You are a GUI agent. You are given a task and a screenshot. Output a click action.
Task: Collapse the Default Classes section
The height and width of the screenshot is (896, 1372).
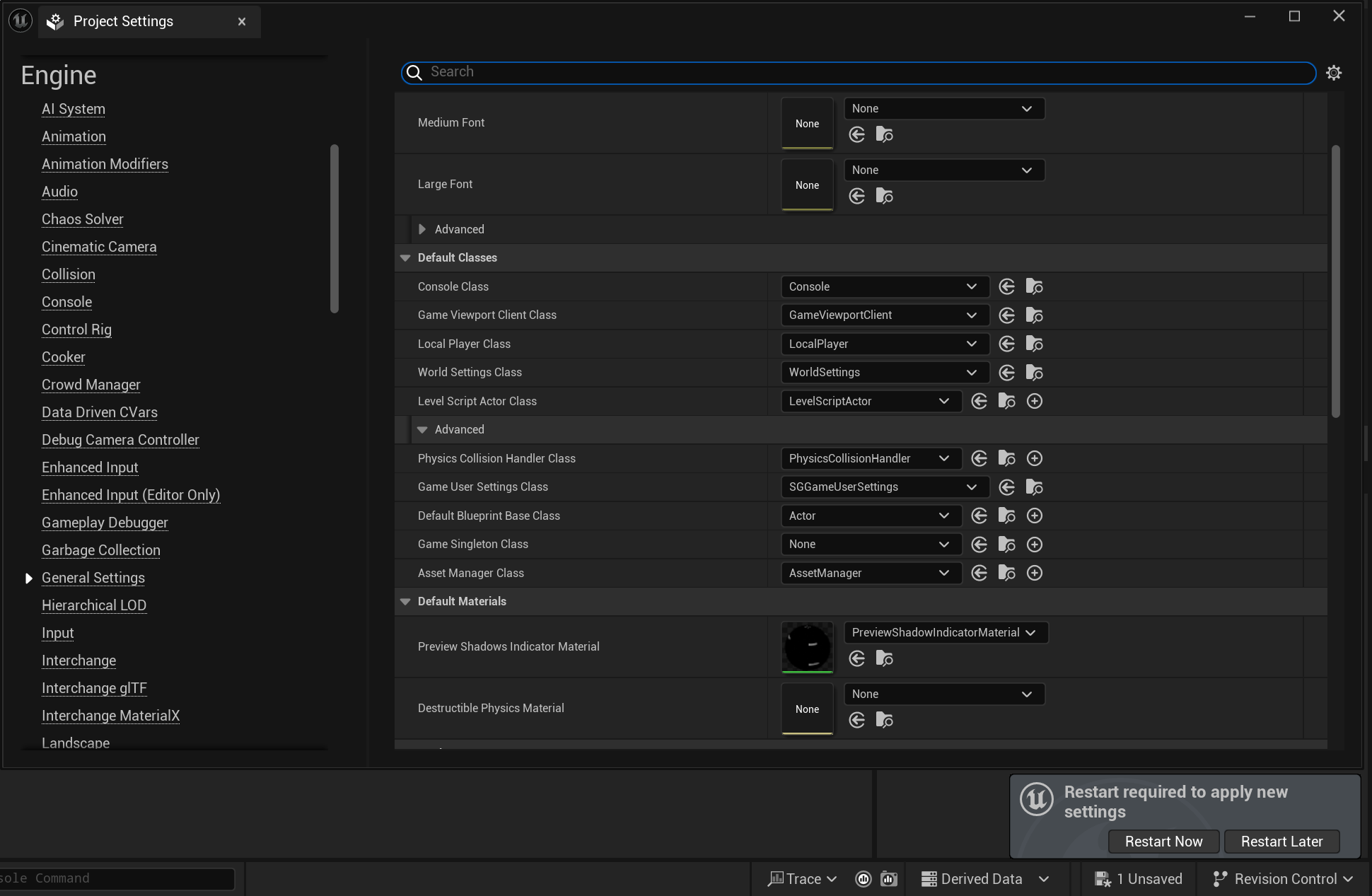(405, 257)
